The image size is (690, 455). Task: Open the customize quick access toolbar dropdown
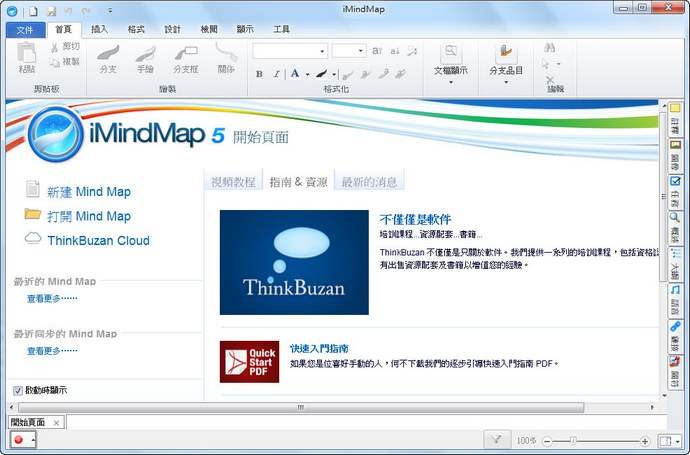[x=110, y=11]
